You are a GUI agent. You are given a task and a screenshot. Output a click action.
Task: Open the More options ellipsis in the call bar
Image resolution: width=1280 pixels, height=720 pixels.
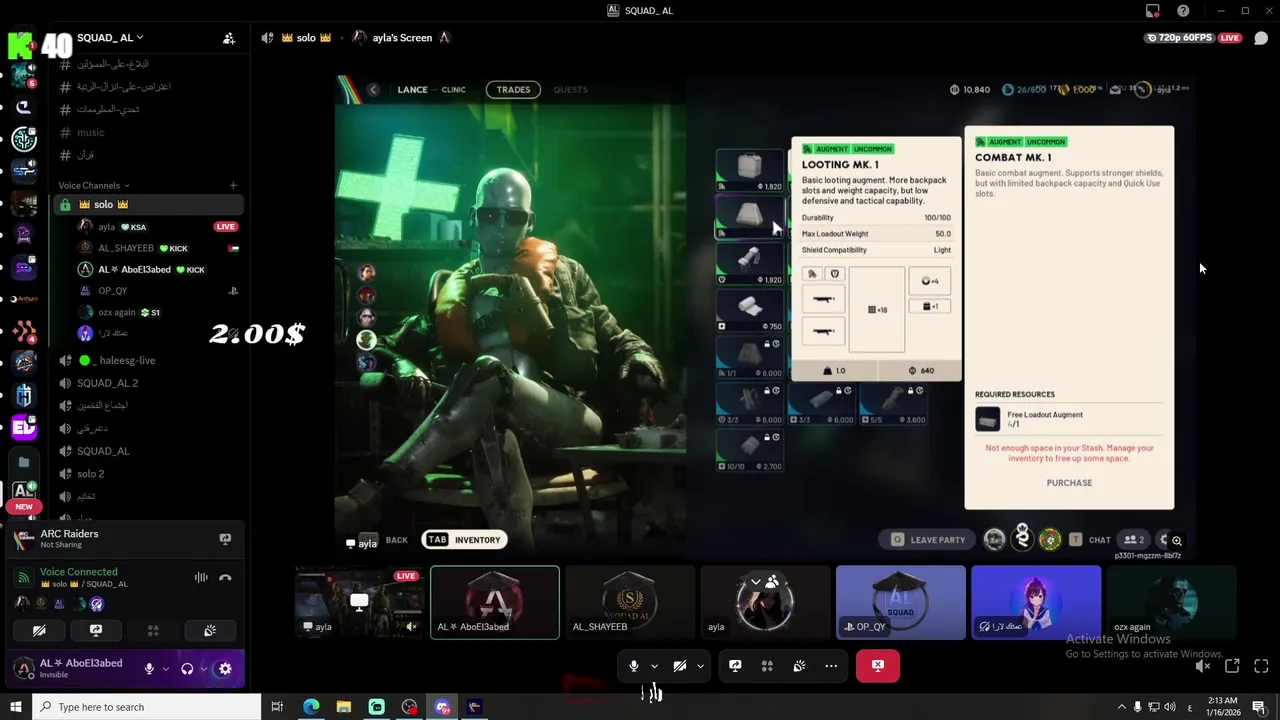(x=831, y=666)
